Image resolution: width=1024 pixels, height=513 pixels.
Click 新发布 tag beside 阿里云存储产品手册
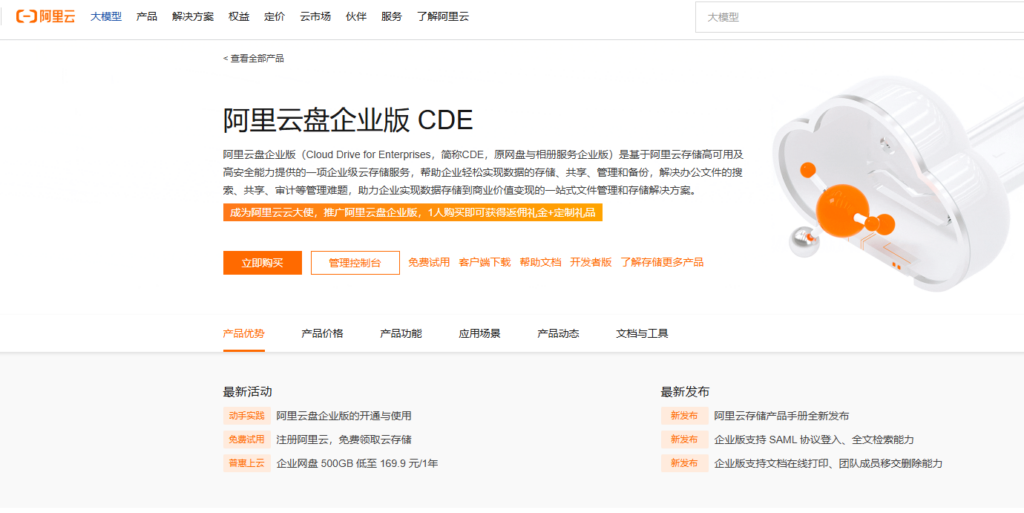[684, 416]
